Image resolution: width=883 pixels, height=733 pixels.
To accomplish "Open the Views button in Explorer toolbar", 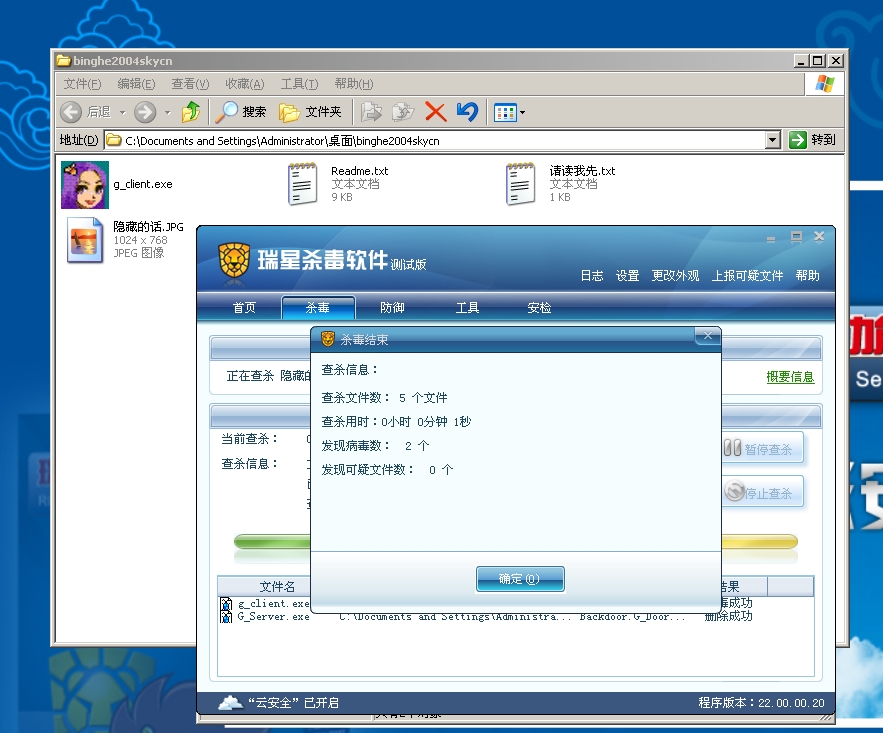I will point(509,113).
